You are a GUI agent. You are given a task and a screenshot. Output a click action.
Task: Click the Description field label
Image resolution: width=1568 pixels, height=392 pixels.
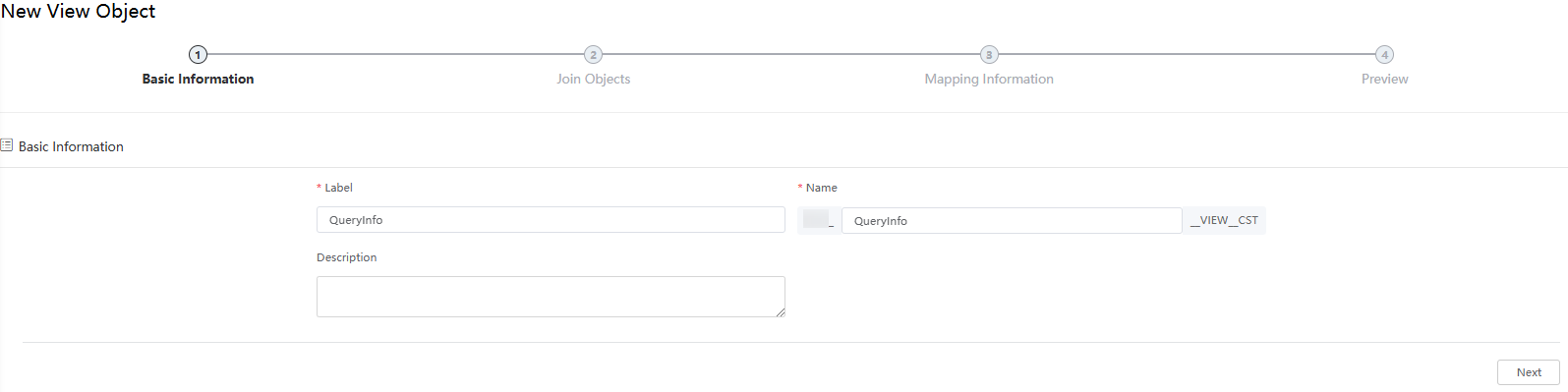click(346, 257)
